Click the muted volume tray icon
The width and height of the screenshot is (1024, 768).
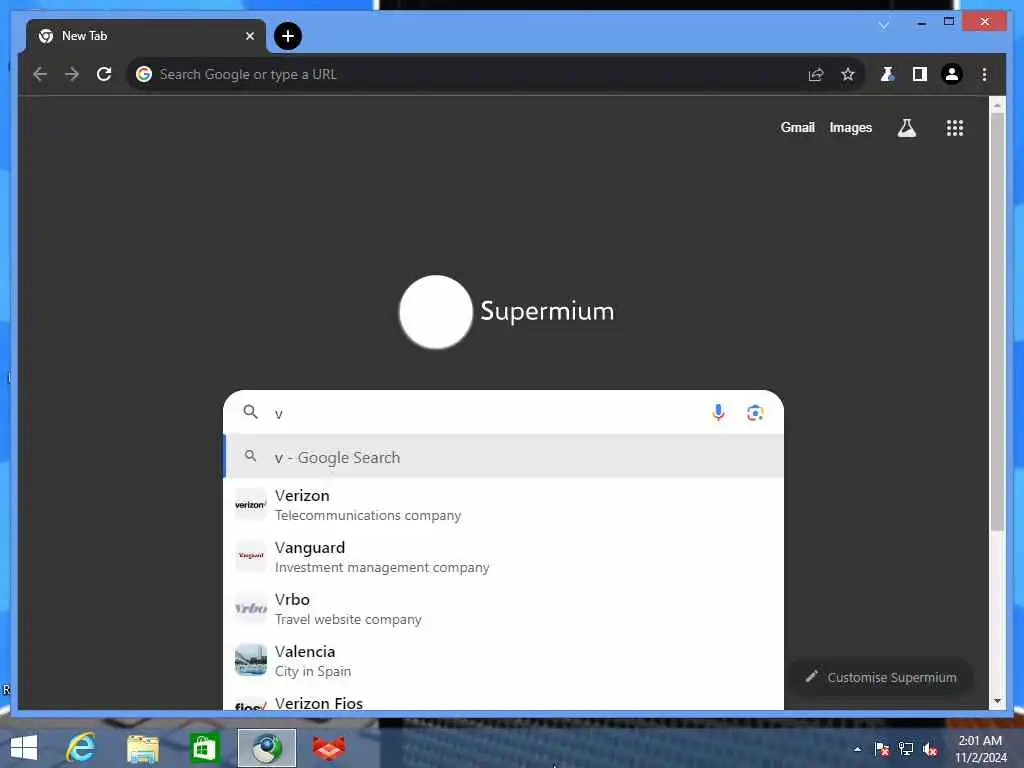click(930, 749)
